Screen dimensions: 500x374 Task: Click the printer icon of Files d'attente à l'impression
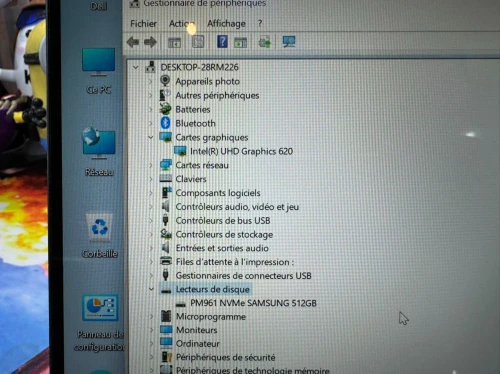(x=166, y=261)
